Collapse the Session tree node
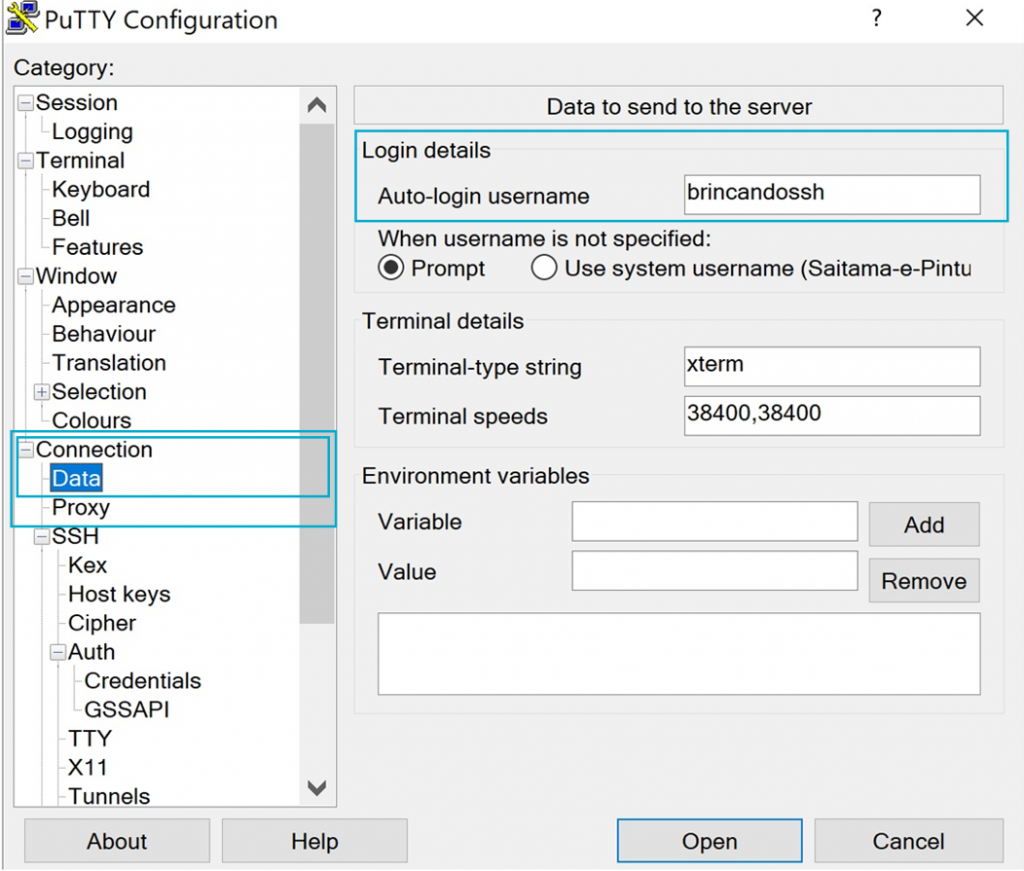 coord(25,103)
